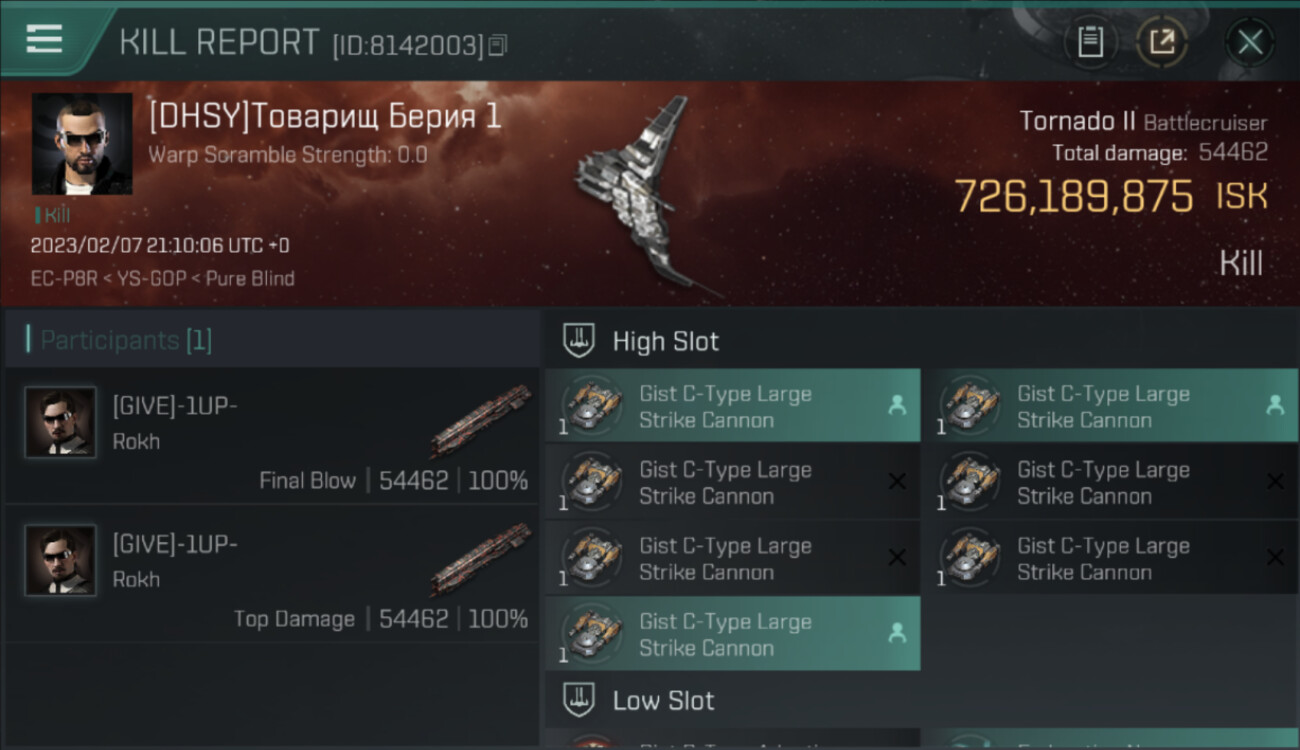This screenshot has height=750, width=1300.
Task: Select first highlighted Gist C-Type Strike Cannon
Action: (733, 406)
